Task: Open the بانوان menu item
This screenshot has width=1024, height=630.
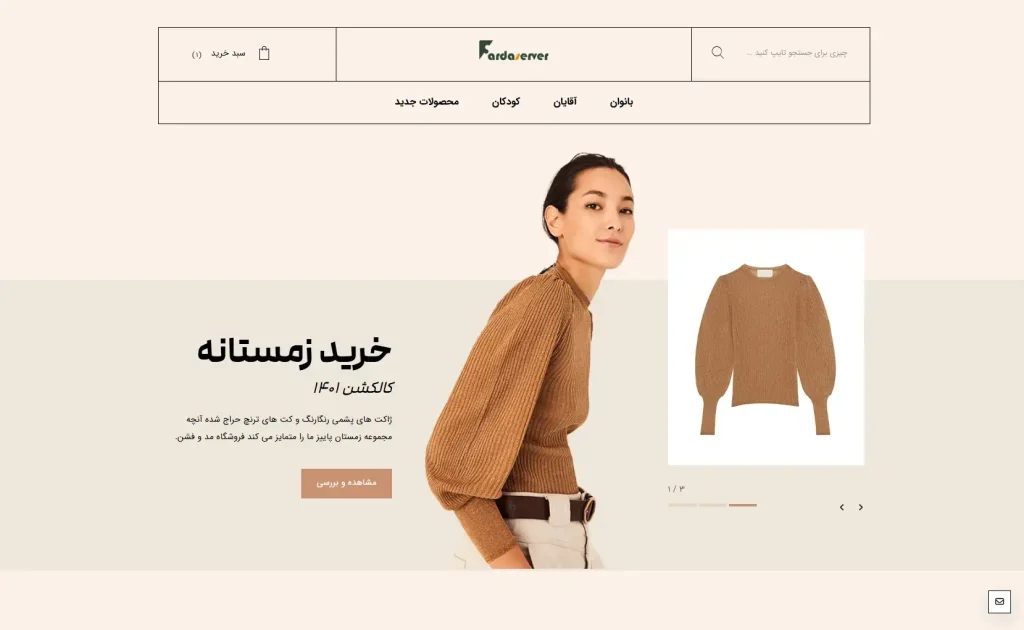Action: (x=621, y=102)
